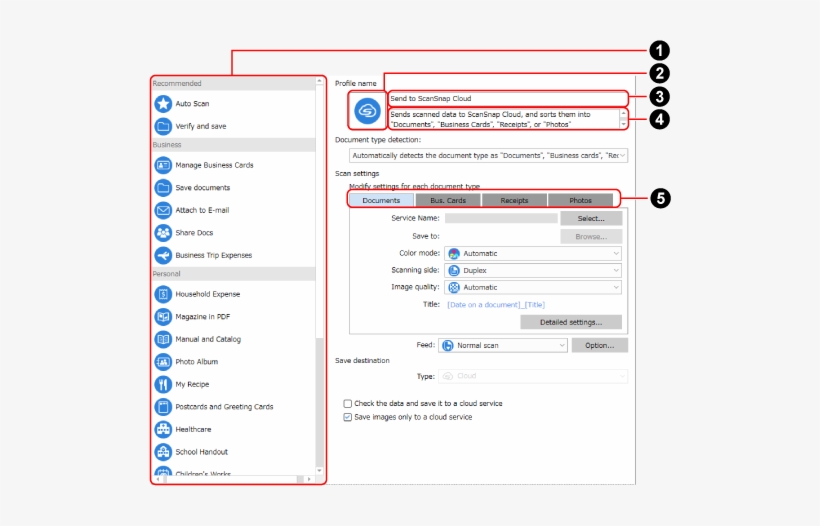The height and width of the screenshot is (526, 820).
Task: Click the Color mode Automatic icon
Action: coord(454,254)
